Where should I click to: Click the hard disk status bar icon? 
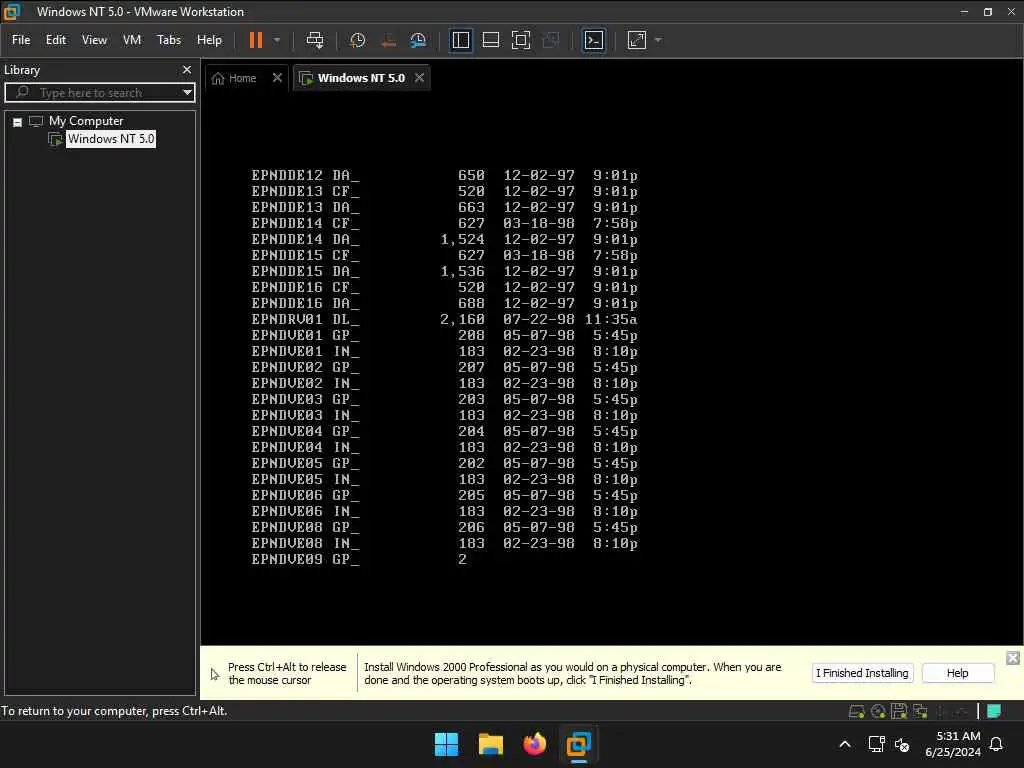856,711
